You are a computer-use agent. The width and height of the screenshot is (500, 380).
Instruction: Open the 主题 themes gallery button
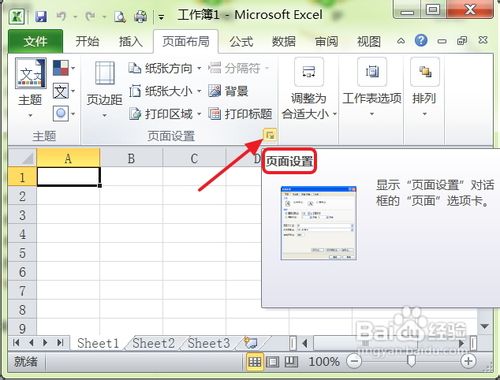click(x=30, y=88)
